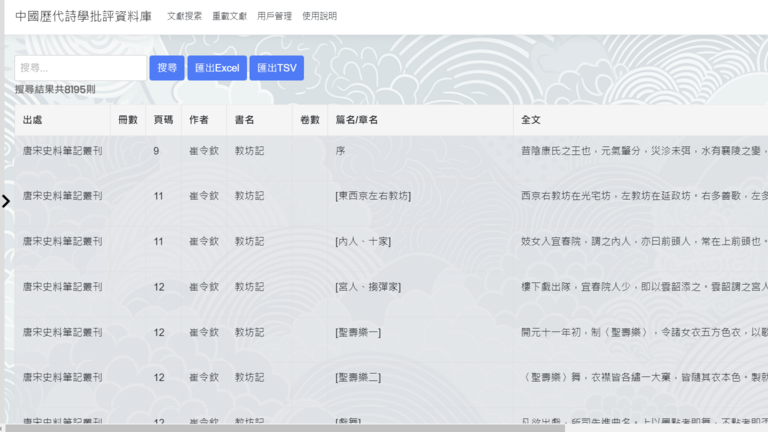Click the 頁碼 column header

coord(163,120)
